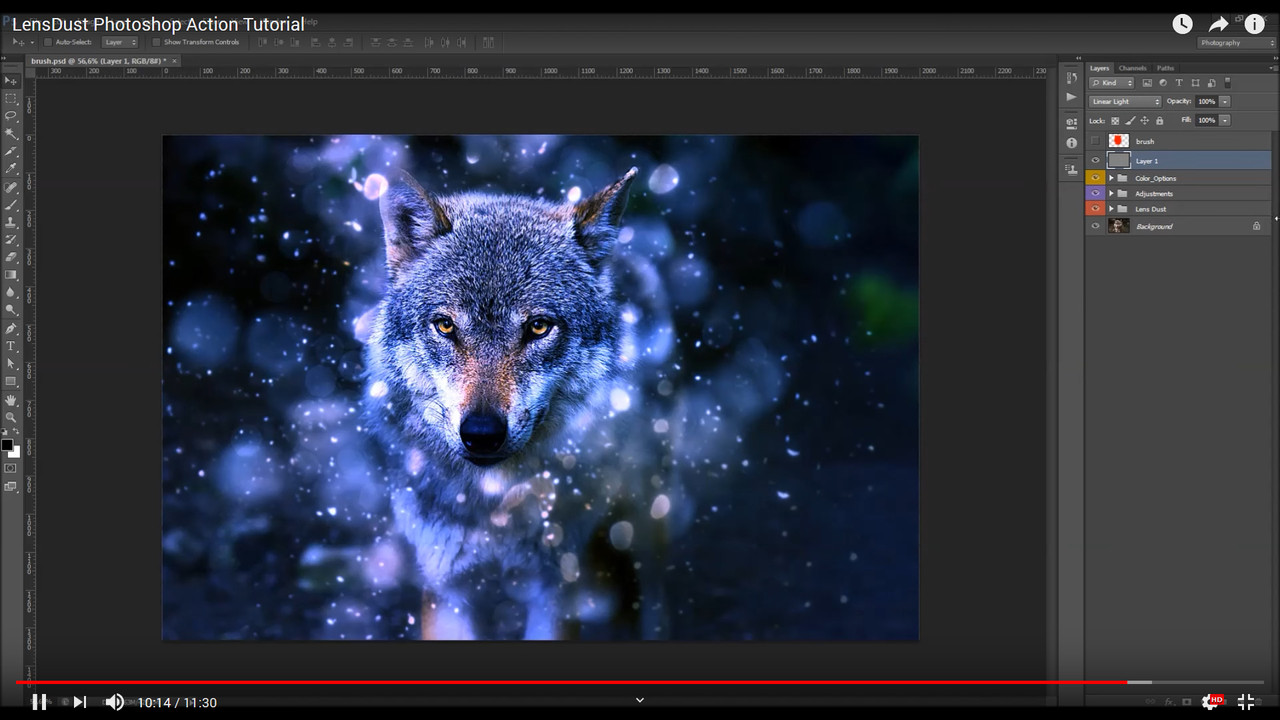This screenshot has height=720, width=1280.
Task: Select the Path Selection tool
Action: (x=11, y=364)
